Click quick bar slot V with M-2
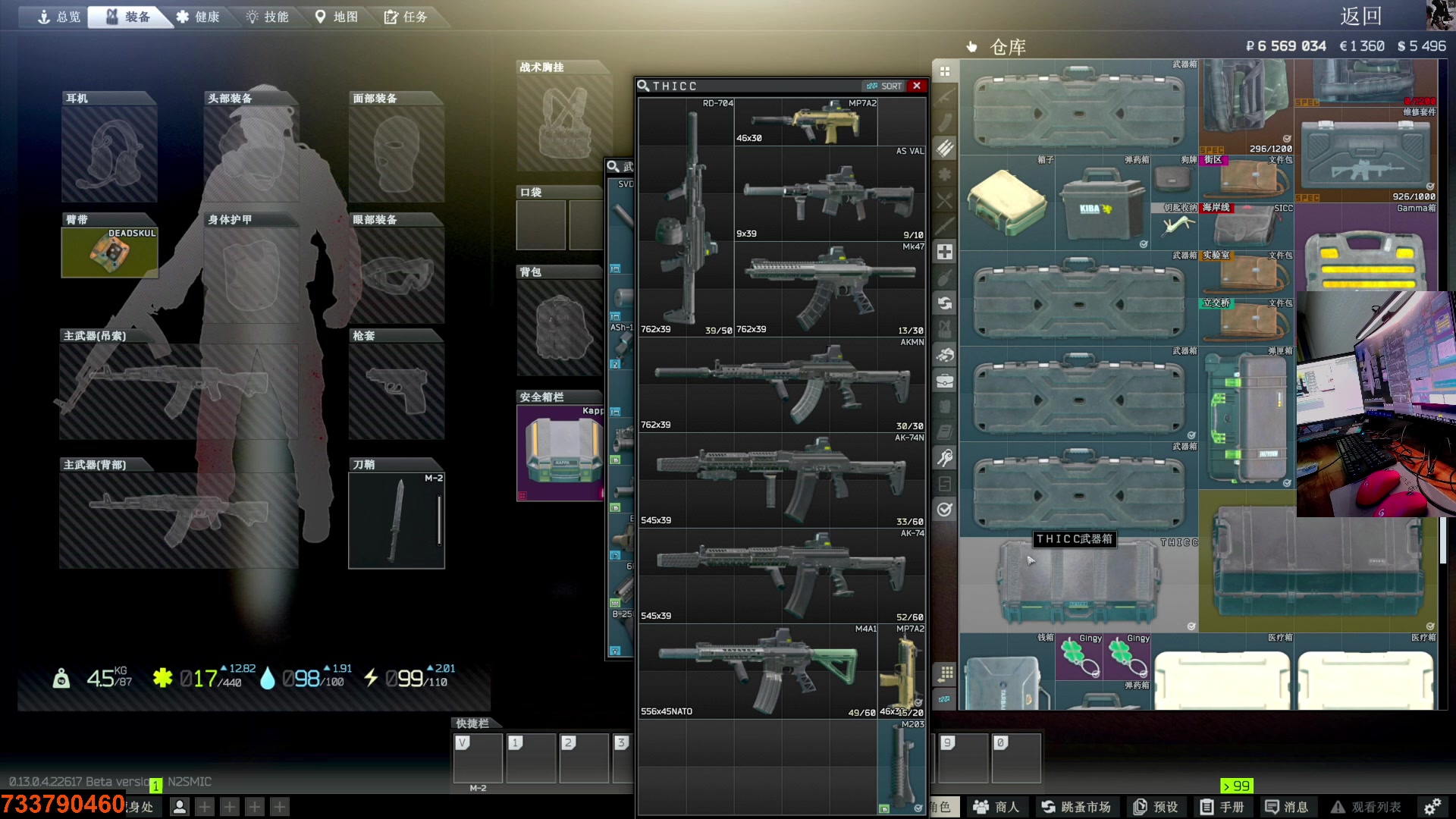The height and width of the screenshot is (819, 1456). click(478, 758)
